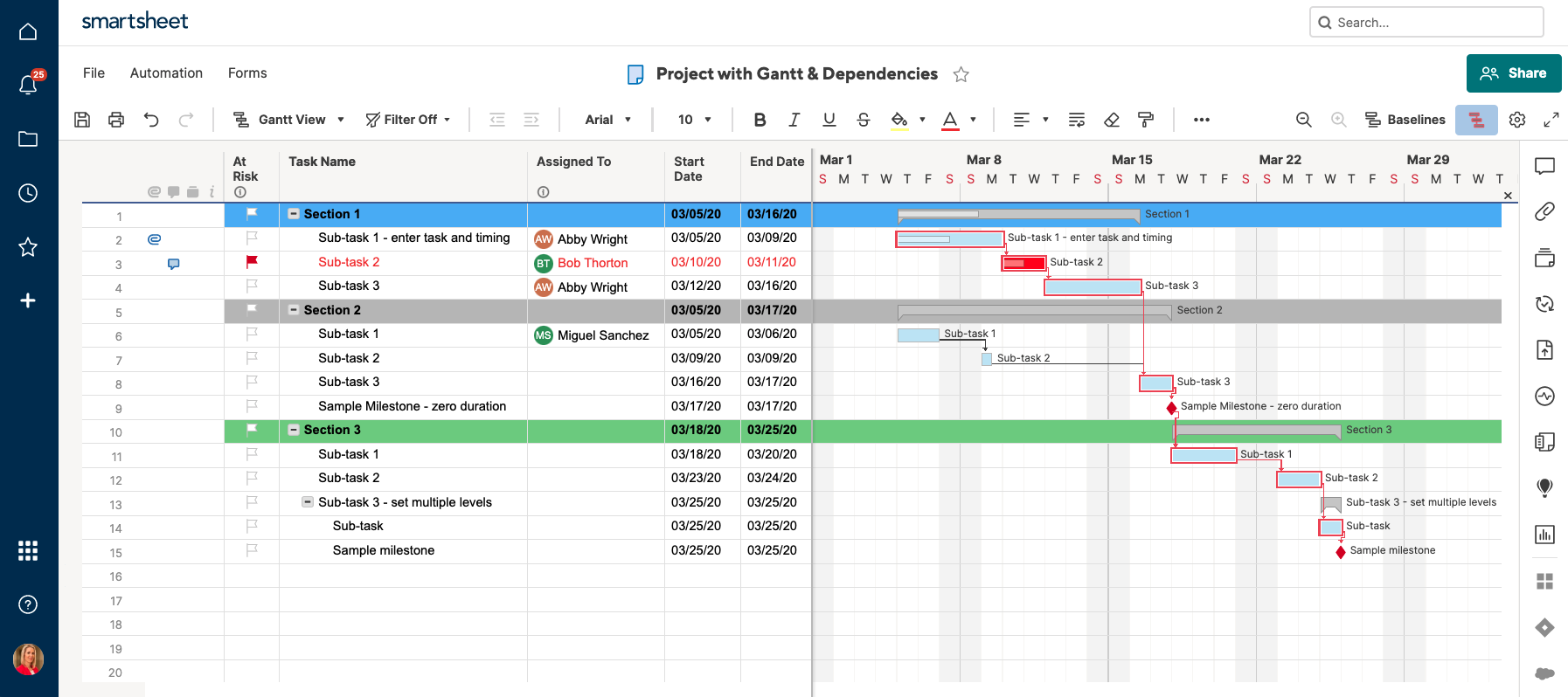Screen dimensions: 1568x697
Task: Open the Gantt View dropdown
Action: coord(288,120)
